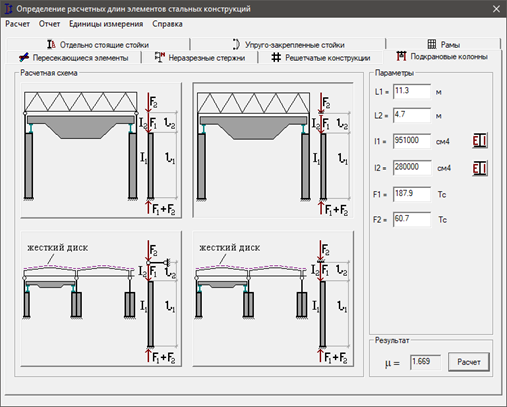507x407 pixels.
Task: Click the I2 moment of inertia field
Action: (412, 168)
